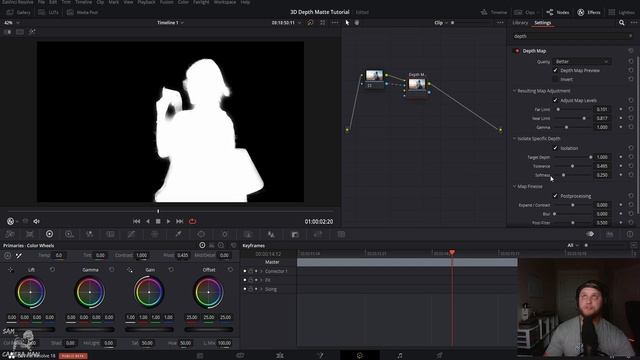Image resolution: width=640 pixels, height=360 pixels.
Task: Click the Contrast value field
Action: [142, 255]
